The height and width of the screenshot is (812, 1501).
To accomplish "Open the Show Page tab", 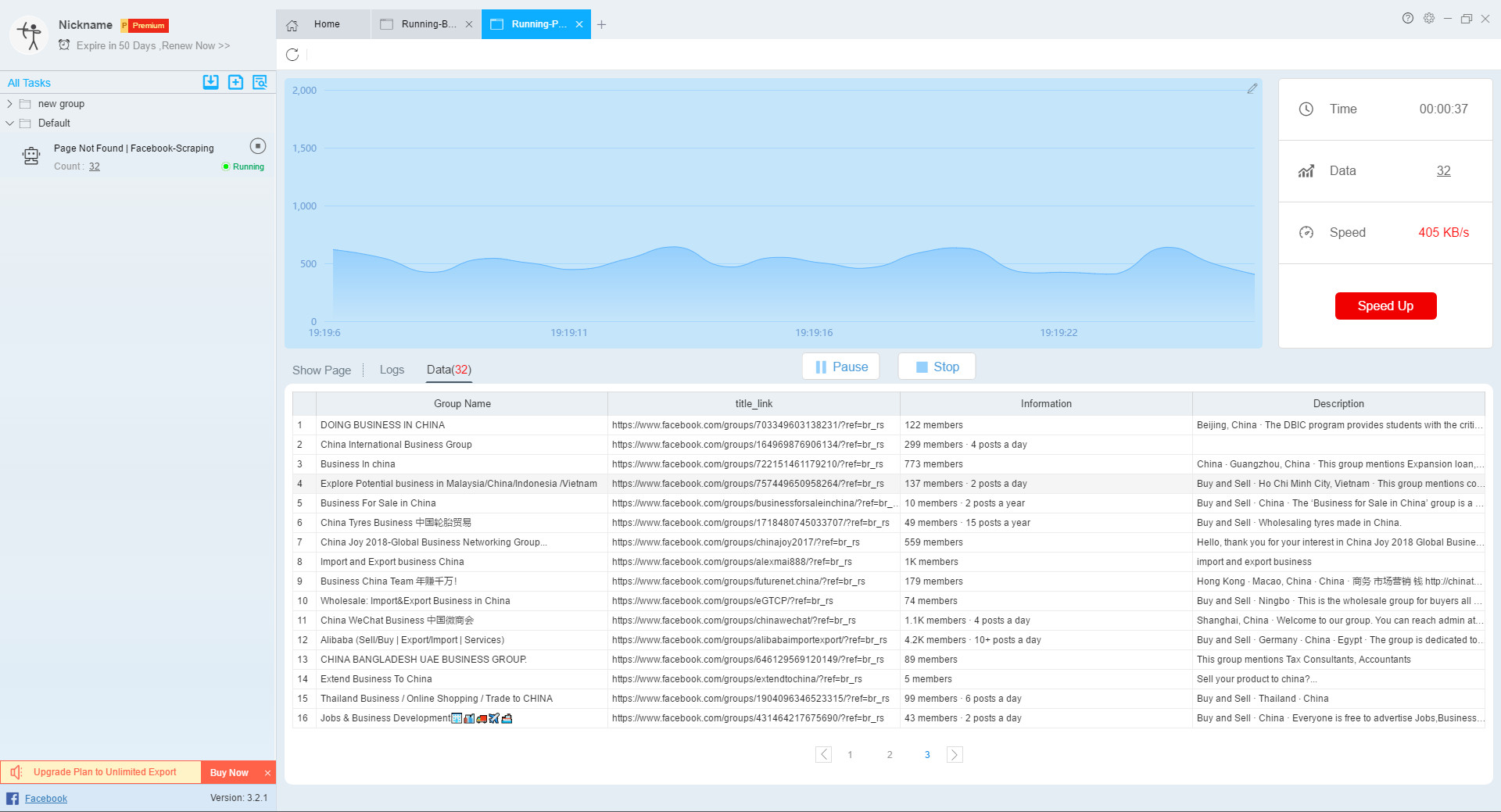I will click(x=321, y=370).
